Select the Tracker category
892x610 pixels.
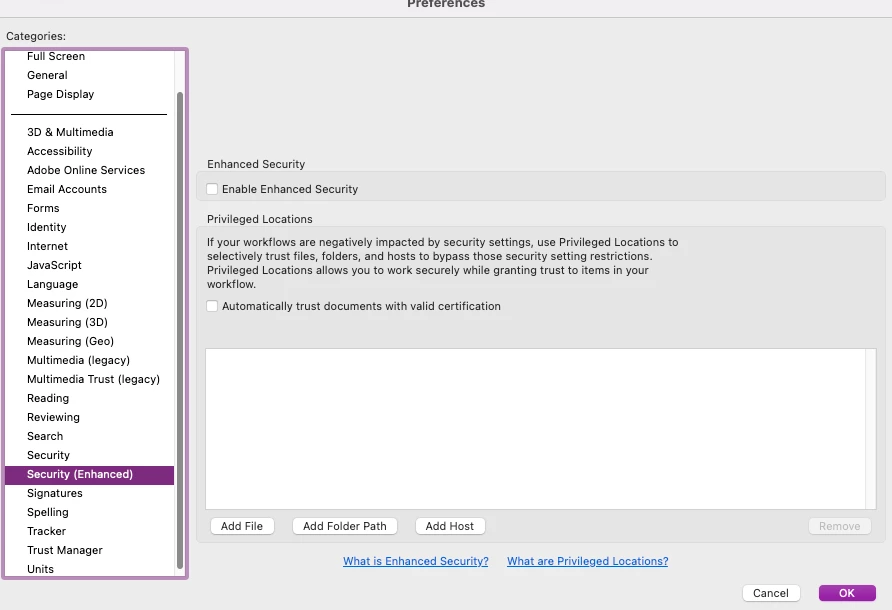(89, 531)
